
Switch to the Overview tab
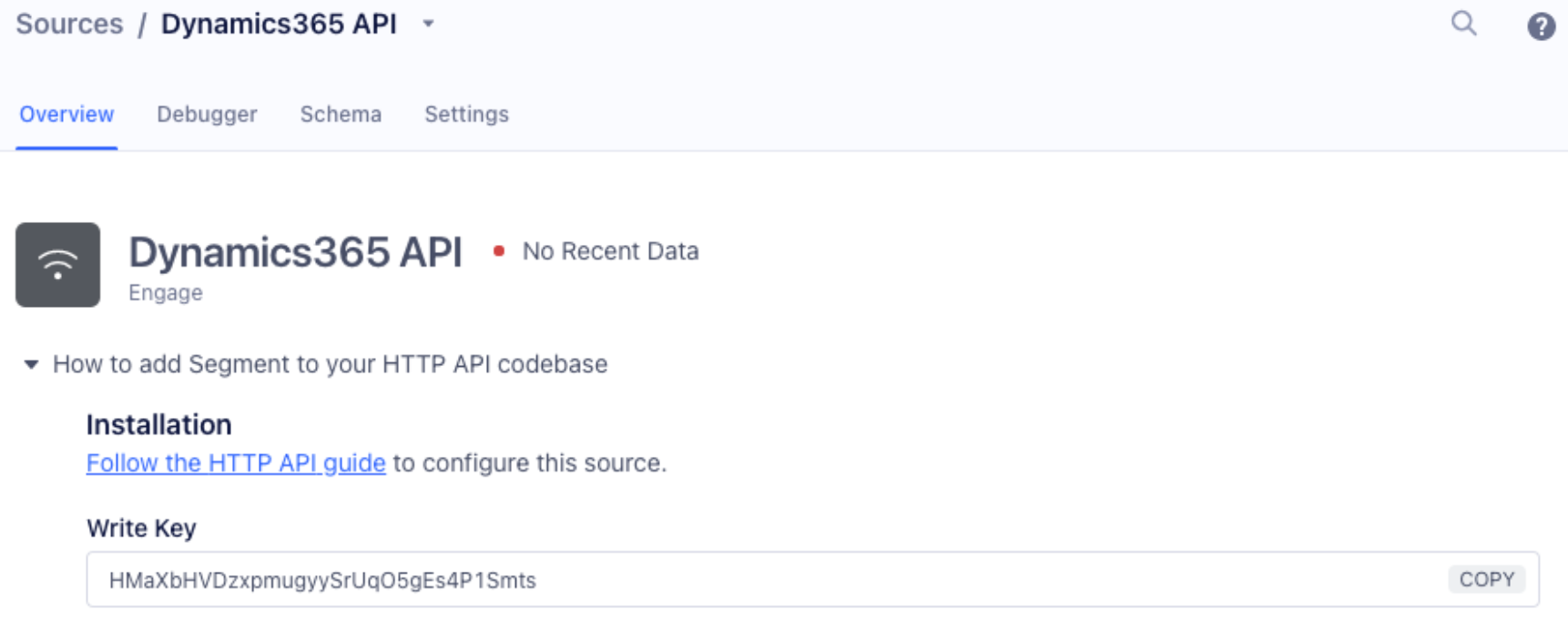point(66,114)
